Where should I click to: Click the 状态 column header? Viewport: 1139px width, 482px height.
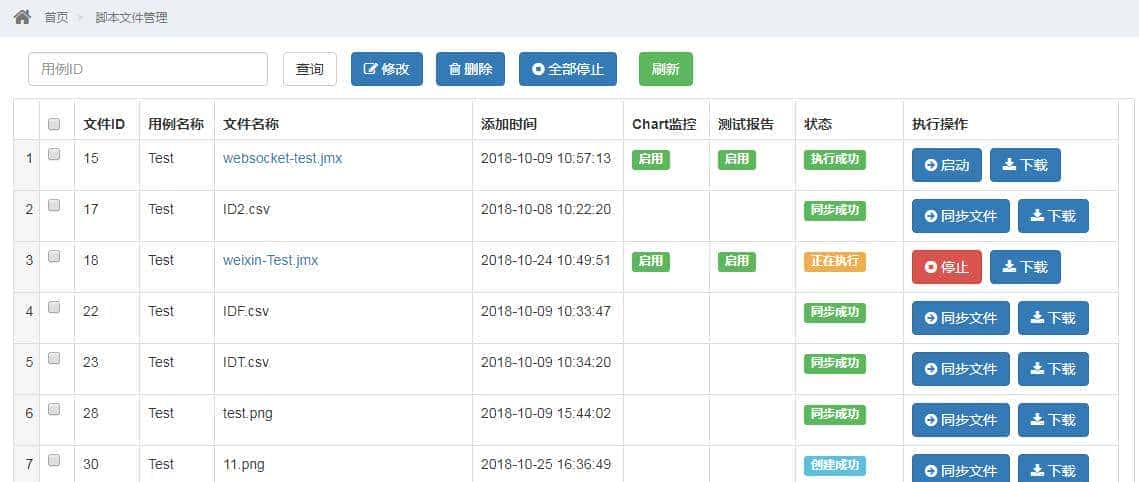(x=818, y=124)
